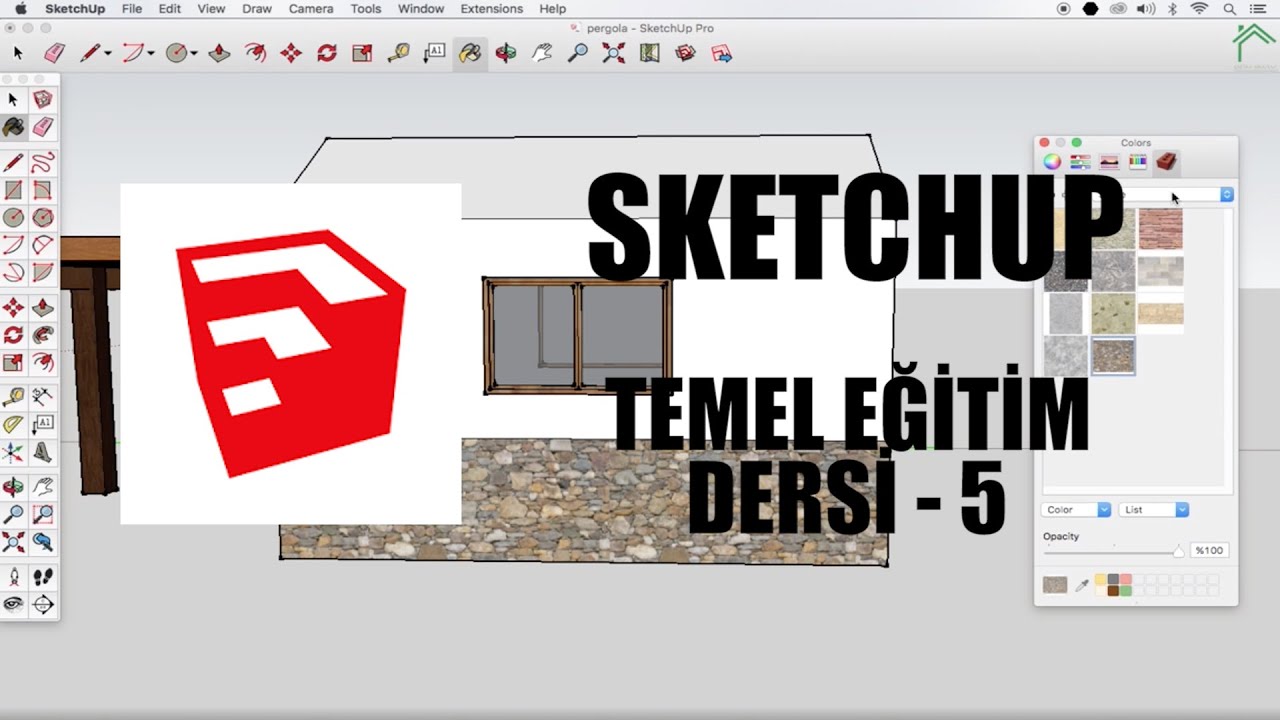Click the current material swatch beside eyedropper
Image resolution: width=1280 pixels, height=720 pixels.
click(x=1055, y=585)
